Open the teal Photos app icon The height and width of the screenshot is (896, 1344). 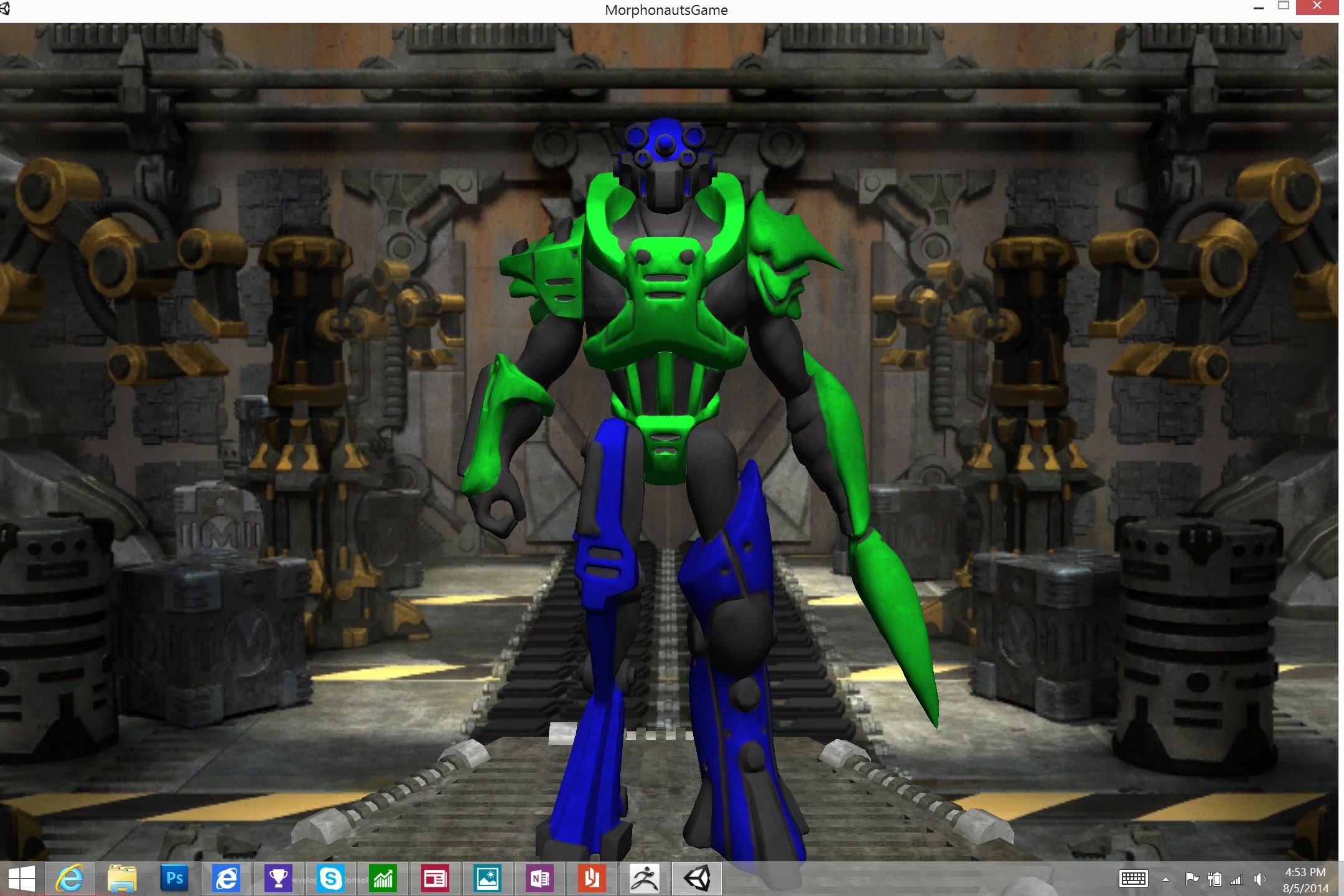click(x=487, y=879)
